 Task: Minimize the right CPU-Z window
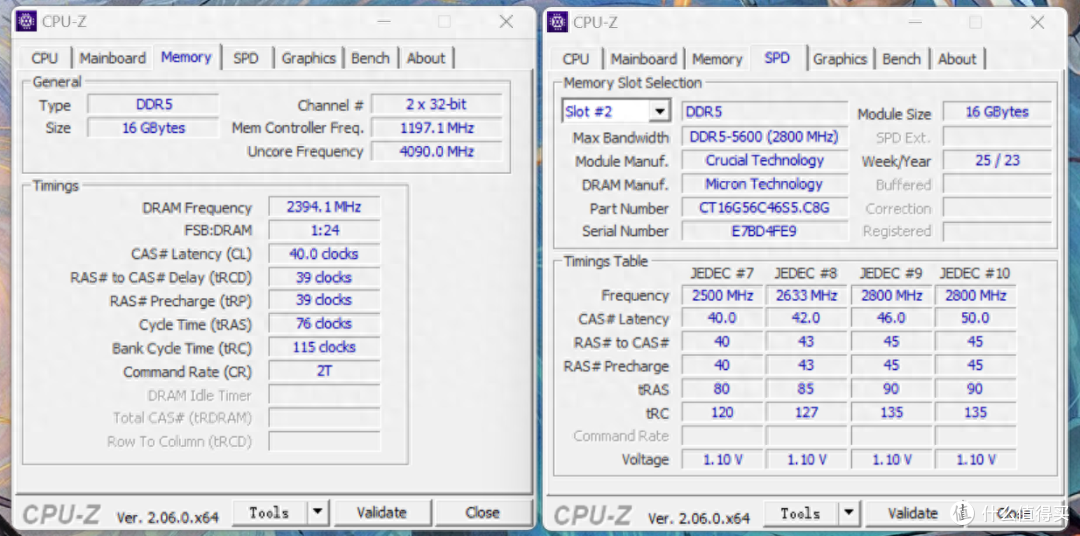[x=916, y=22]
